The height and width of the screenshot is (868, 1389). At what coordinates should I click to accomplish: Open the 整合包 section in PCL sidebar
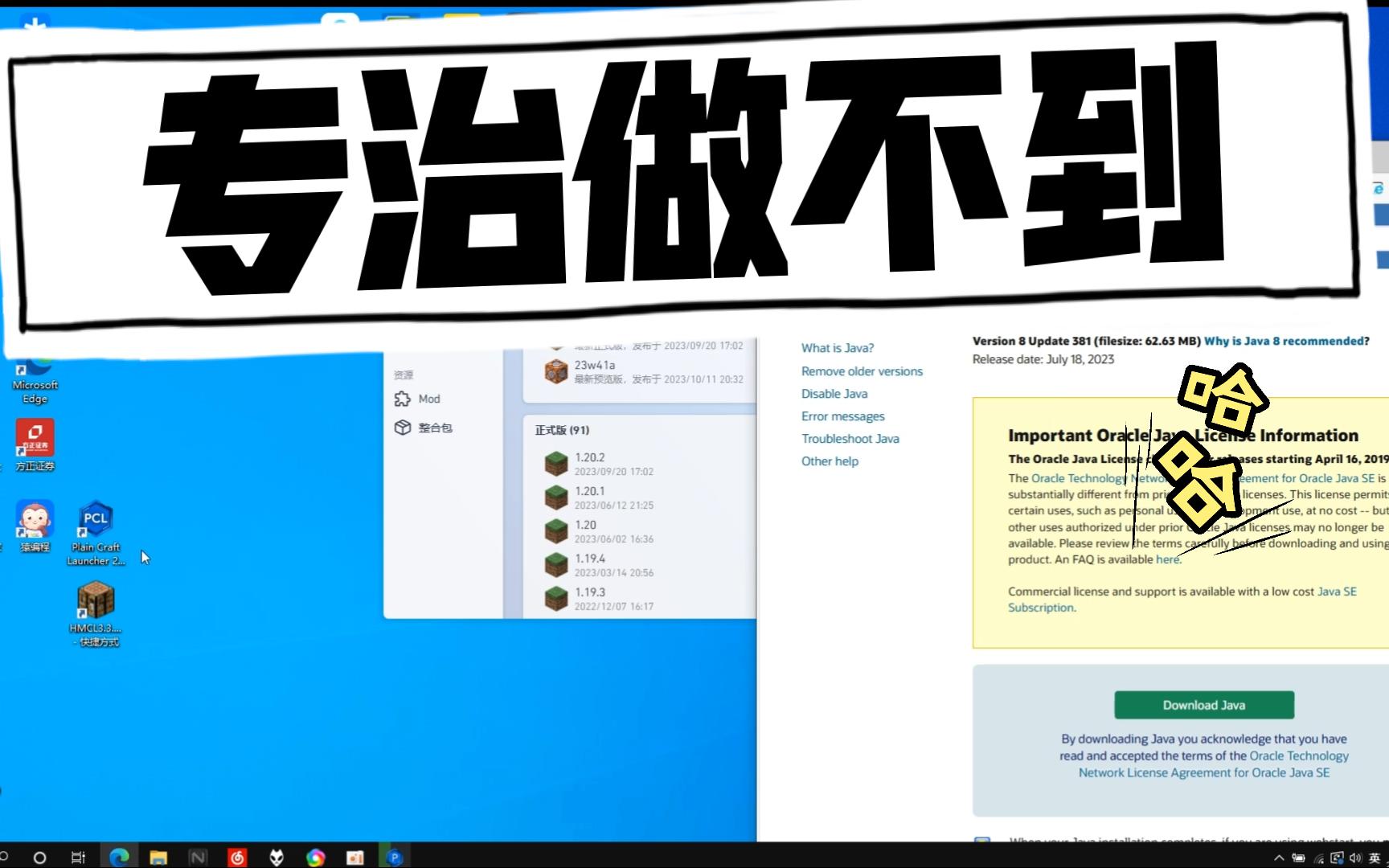[434, 428]
